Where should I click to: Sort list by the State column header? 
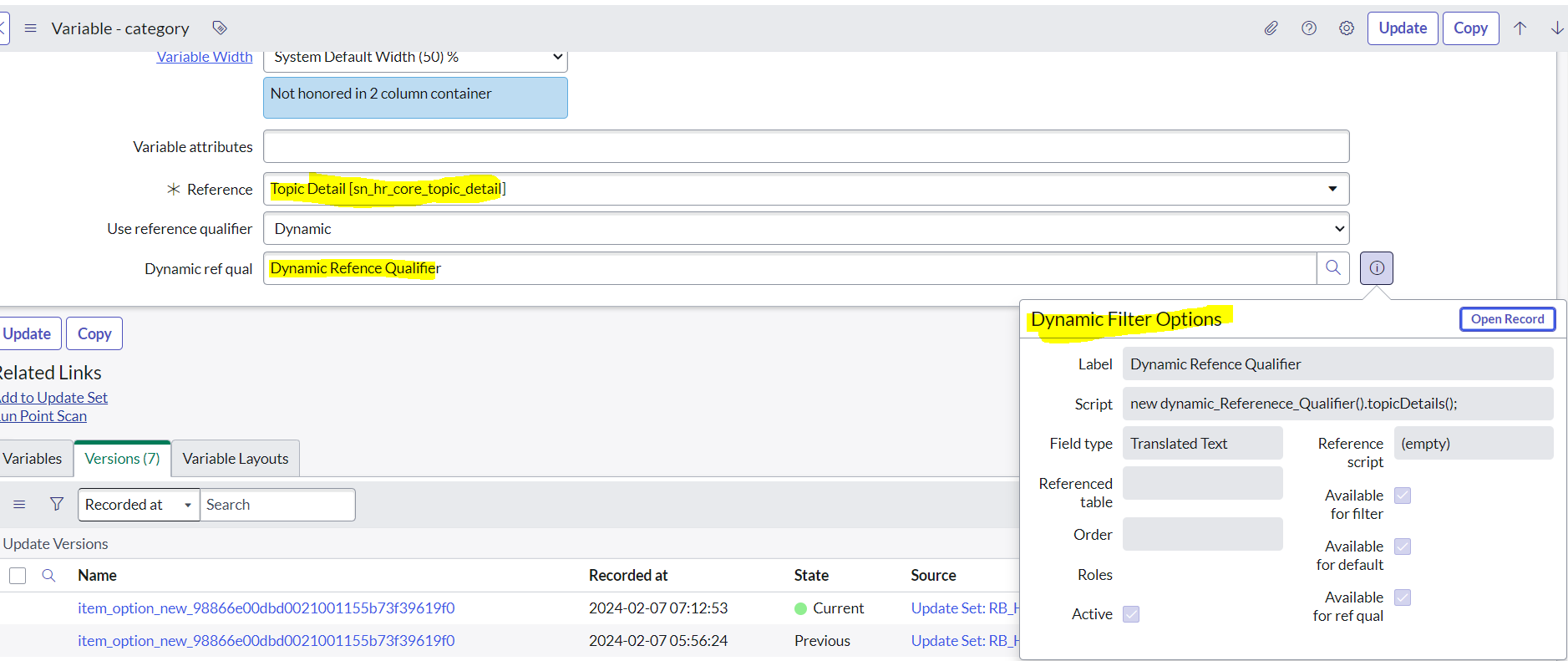[x=811, y=576]
